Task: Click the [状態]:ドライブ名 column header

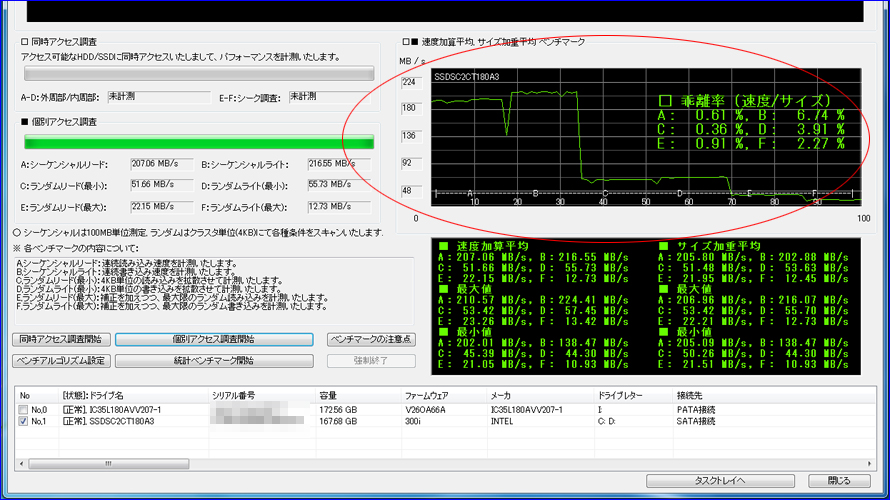Action: [x=133, y=396]
